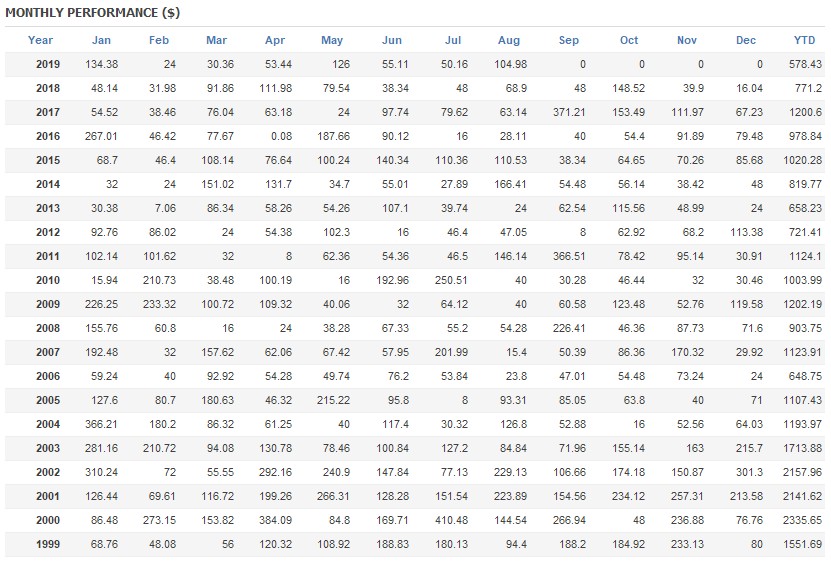Select the 2019 year row label

point(47,64)
